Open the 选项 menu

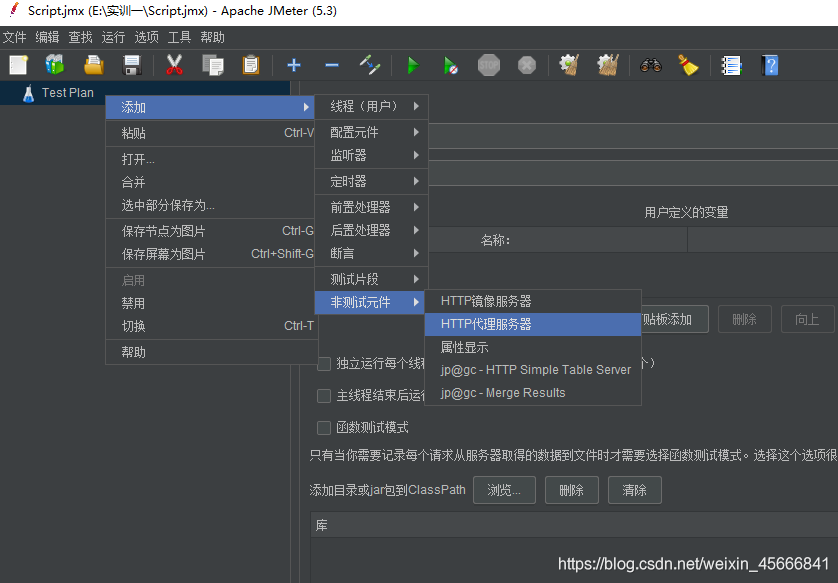click(x=146, y=37)
